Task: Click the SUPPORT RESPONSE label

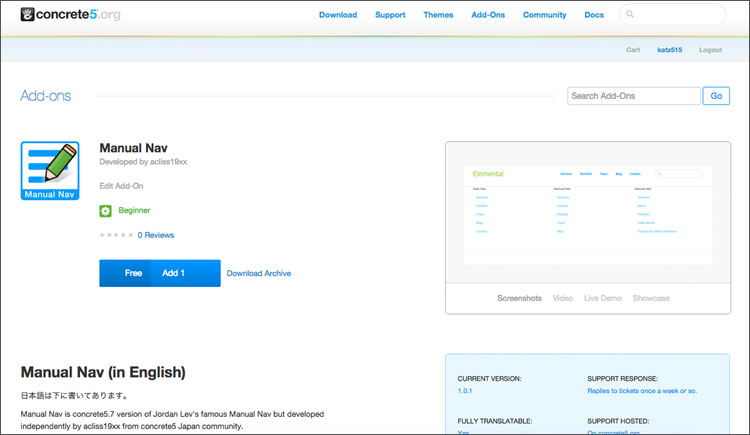Action: (622, 379)
